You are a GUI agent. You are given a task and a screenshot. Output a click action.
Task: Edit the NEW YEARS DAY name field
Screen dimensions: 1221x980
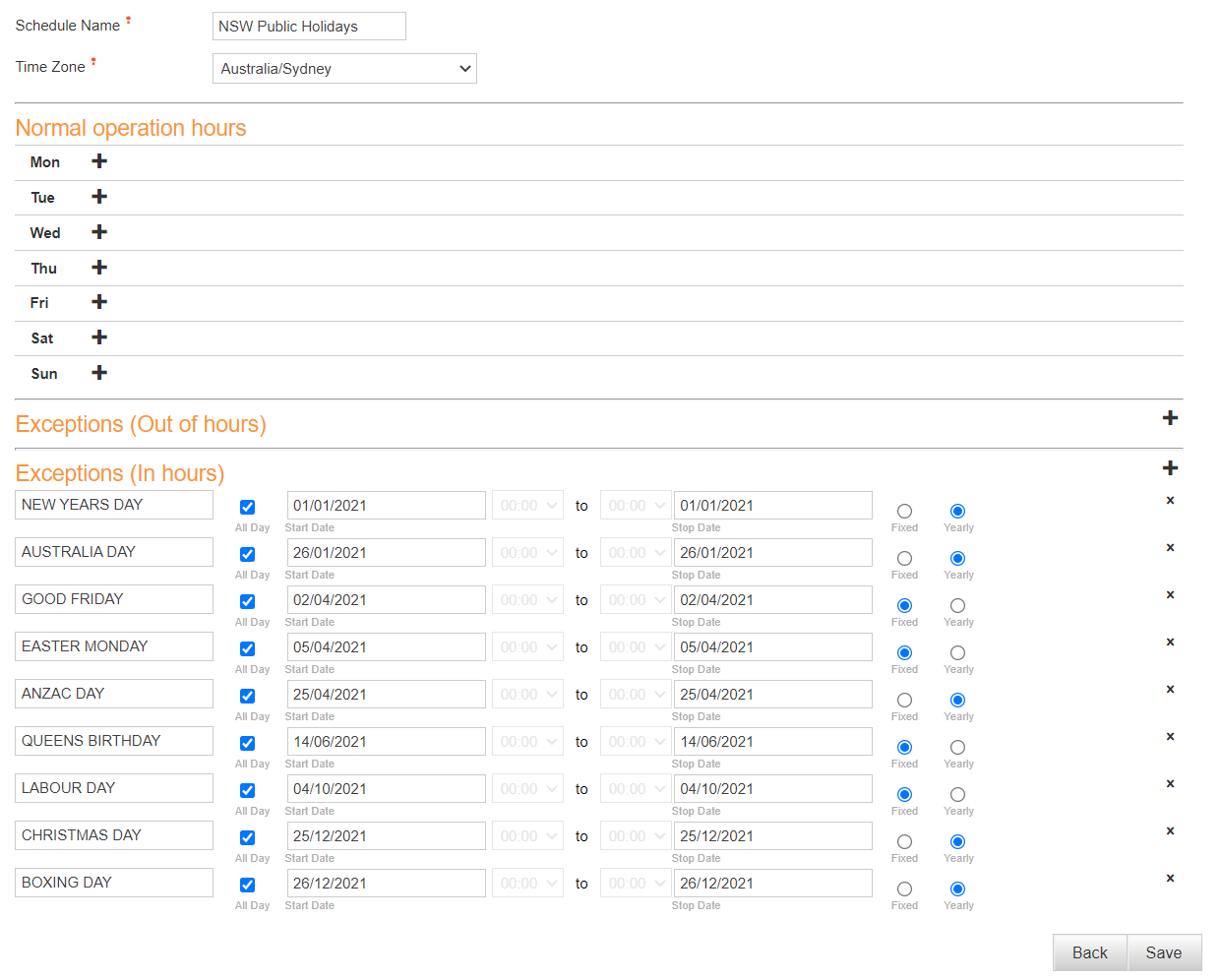[x=114, y=505]
